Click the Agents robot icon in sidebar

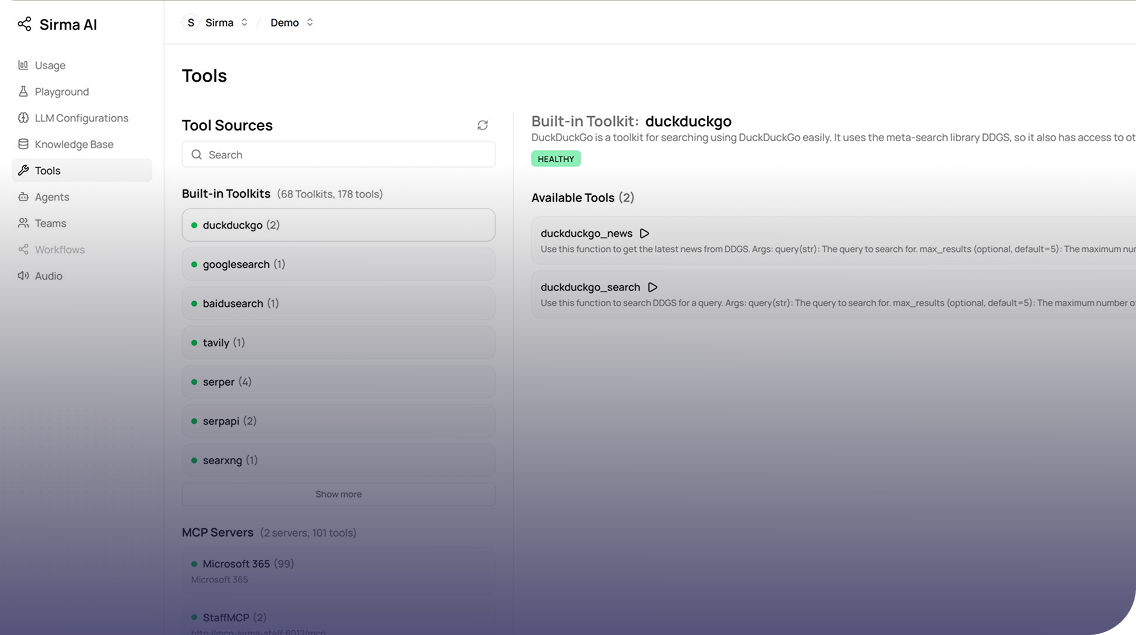point(23,197)
